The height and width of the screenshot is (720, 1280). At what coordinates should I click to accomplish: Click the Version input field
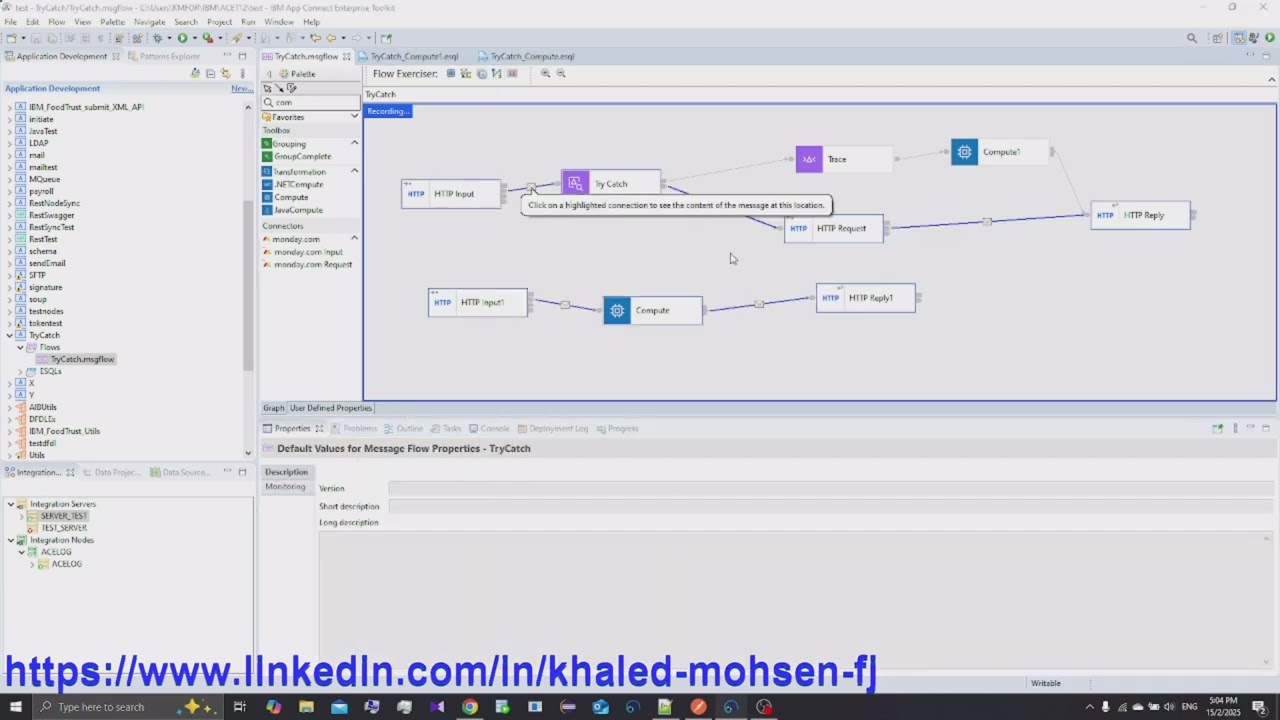tap(830, 488)
